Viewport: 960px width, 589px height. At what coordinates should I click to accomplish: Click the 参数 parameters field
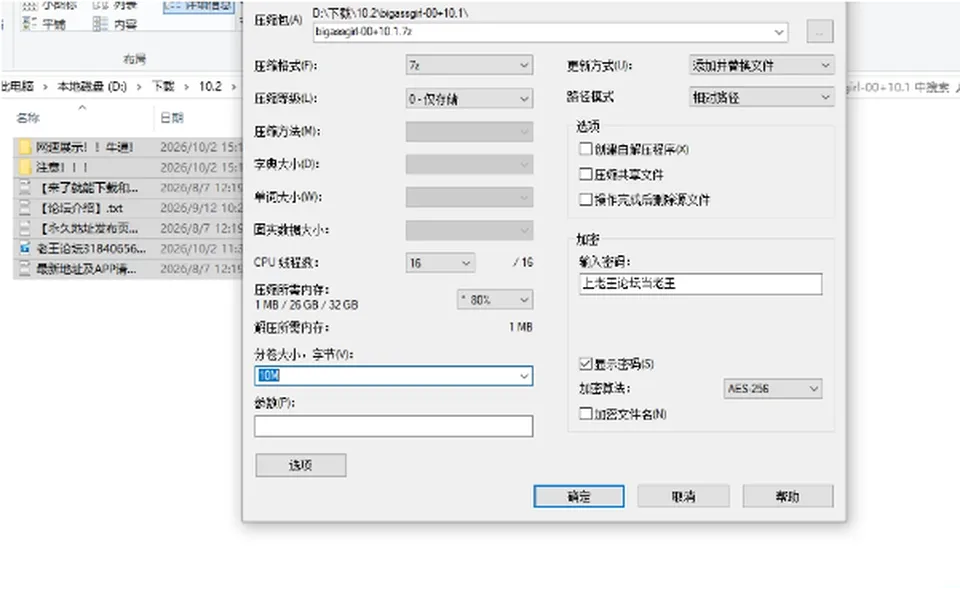pos(393,426)
